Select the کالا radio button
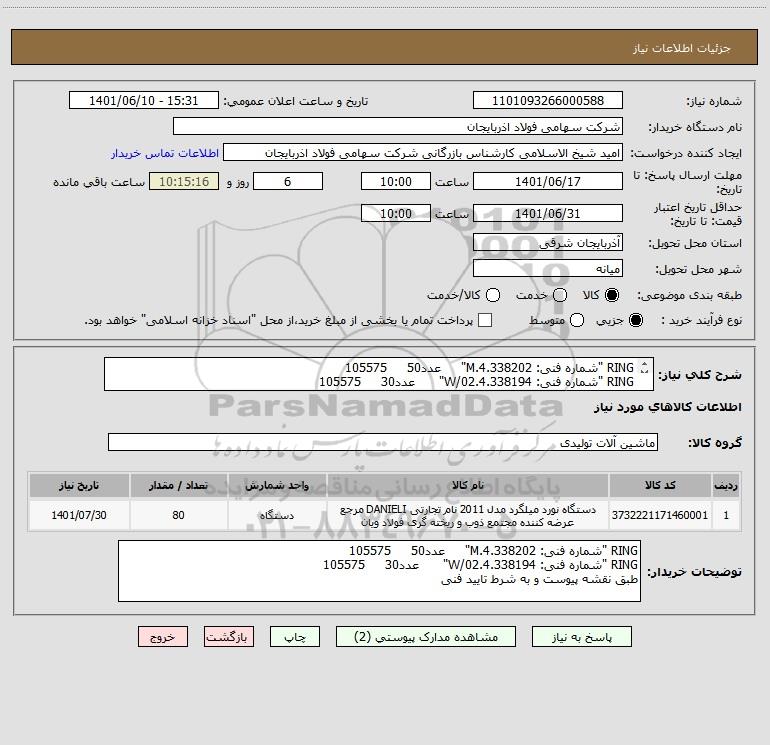The image size is (770, 745). pos(612,295)
